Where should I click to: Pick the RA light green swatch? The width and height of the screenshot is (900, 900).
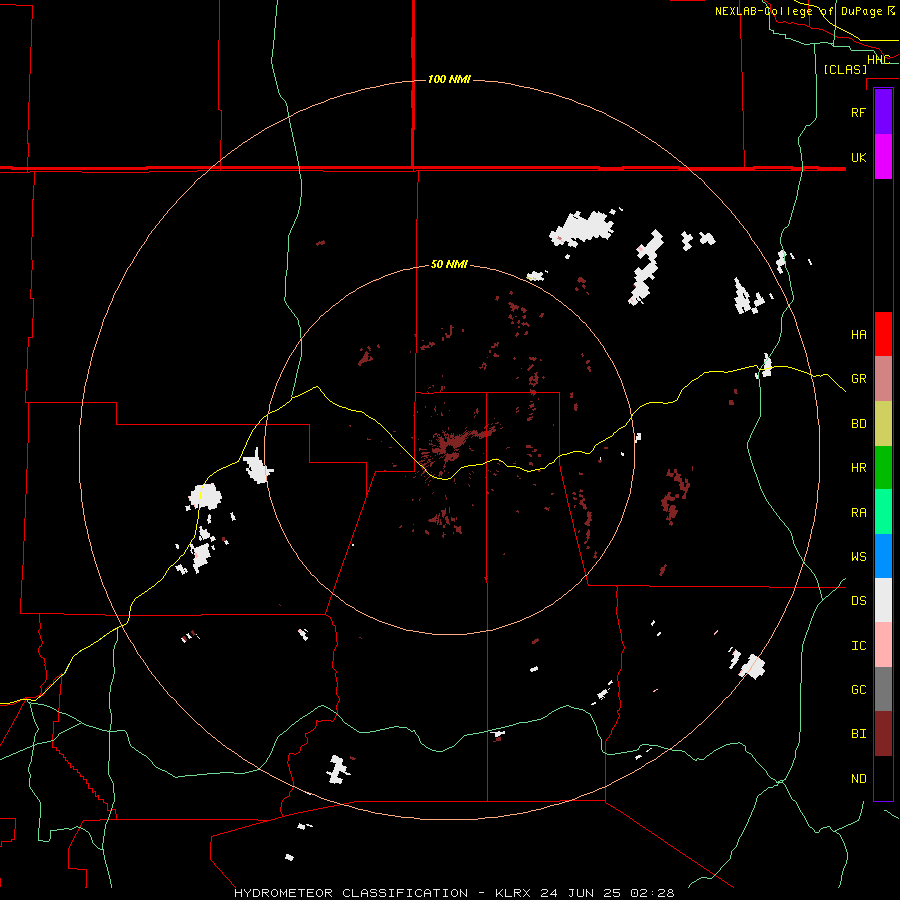[883, 512]
